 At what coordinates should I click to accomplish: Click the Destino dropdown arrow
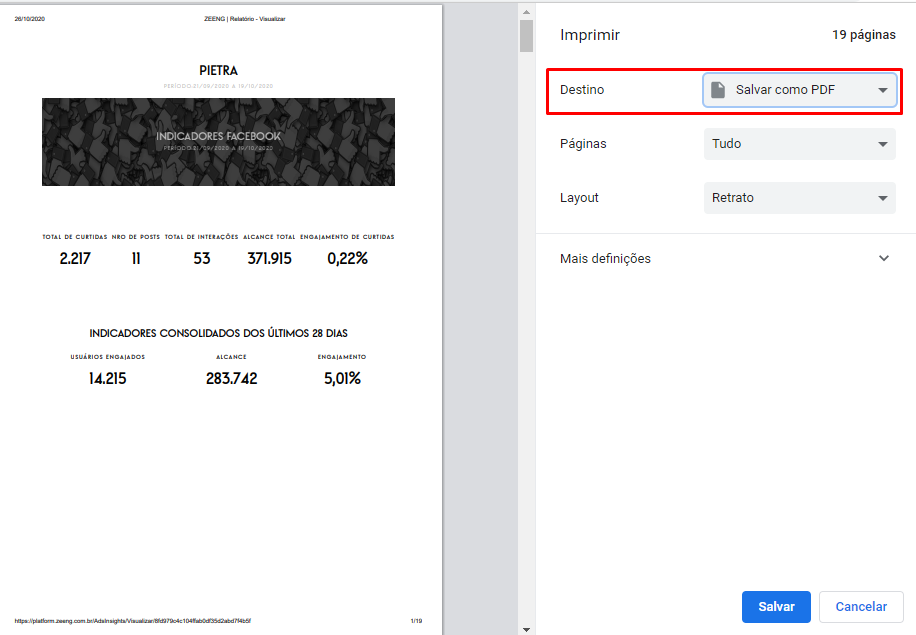(x=882, y=90)
